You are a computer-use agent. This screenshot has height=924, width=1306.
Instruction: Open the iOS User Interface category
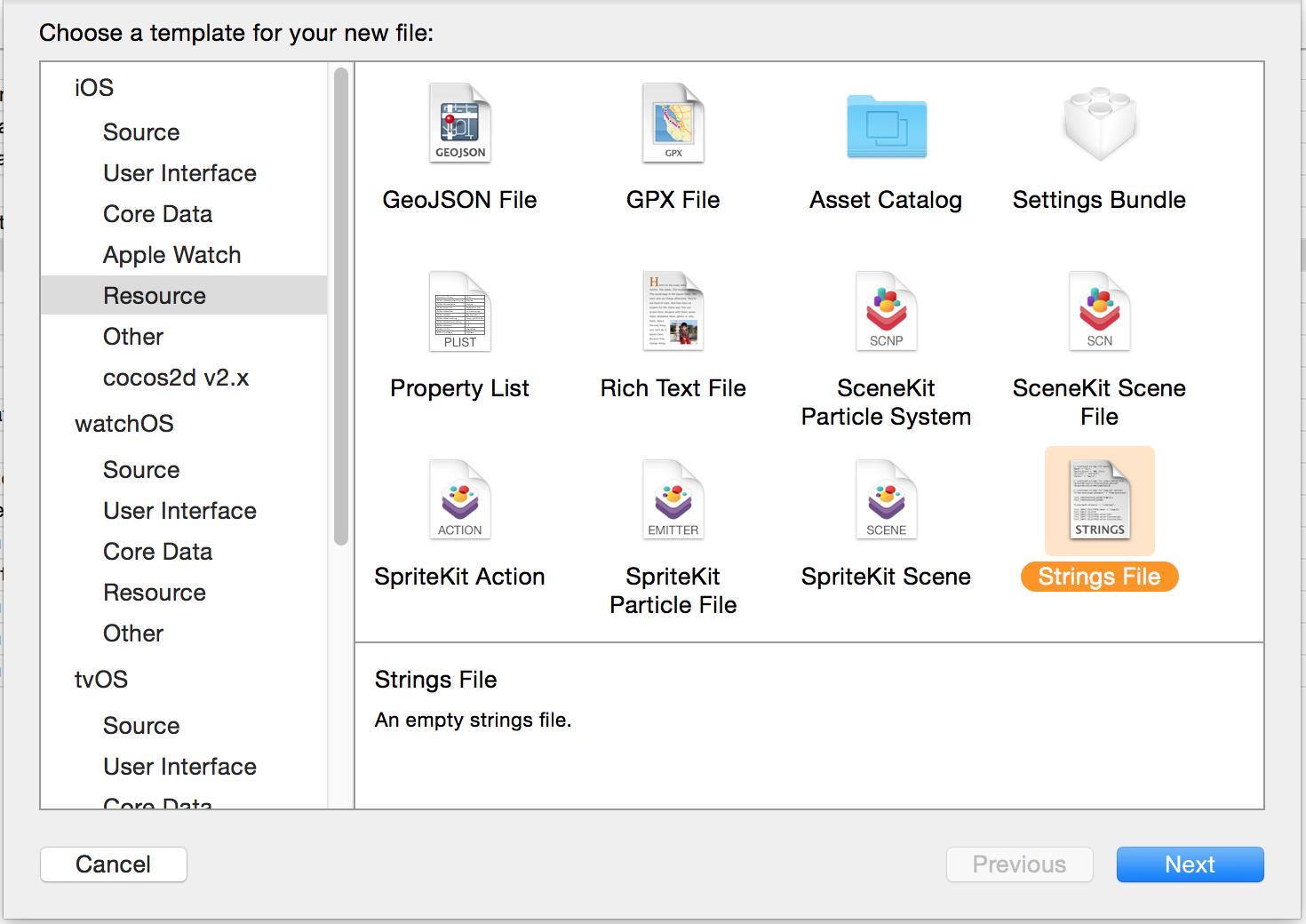tap(179, 173)
